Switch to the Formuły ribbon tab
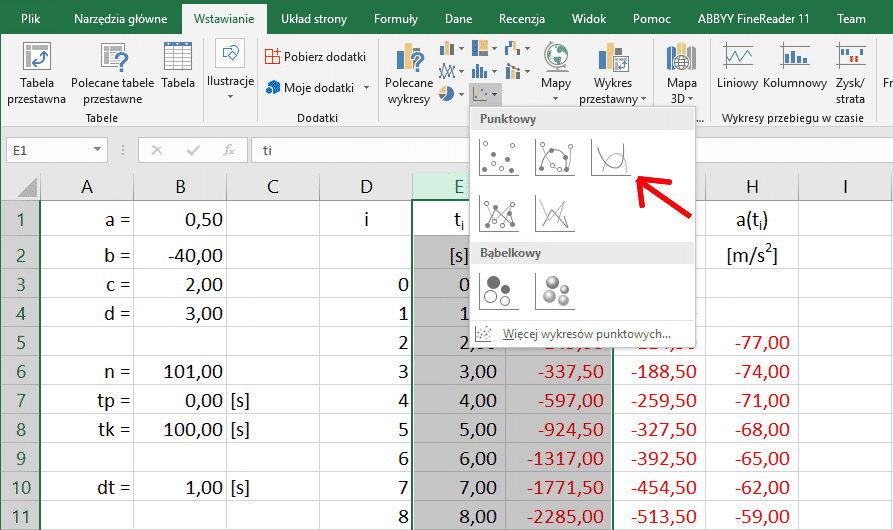 point(396,18)
